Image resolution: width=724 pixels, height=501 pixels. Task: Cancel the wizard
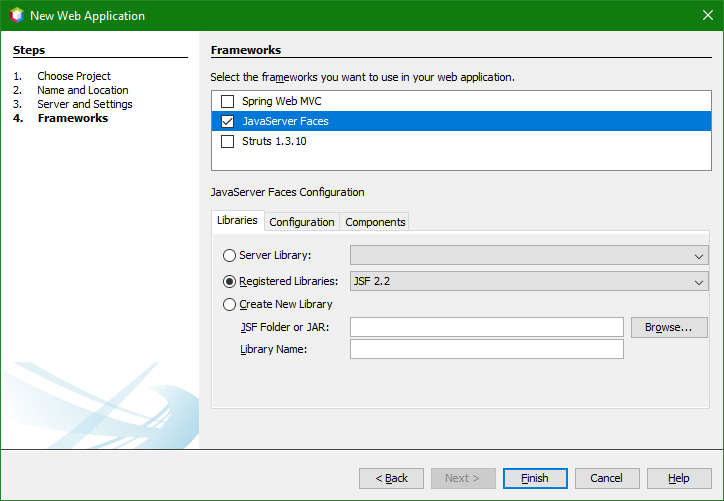(607, 478)
